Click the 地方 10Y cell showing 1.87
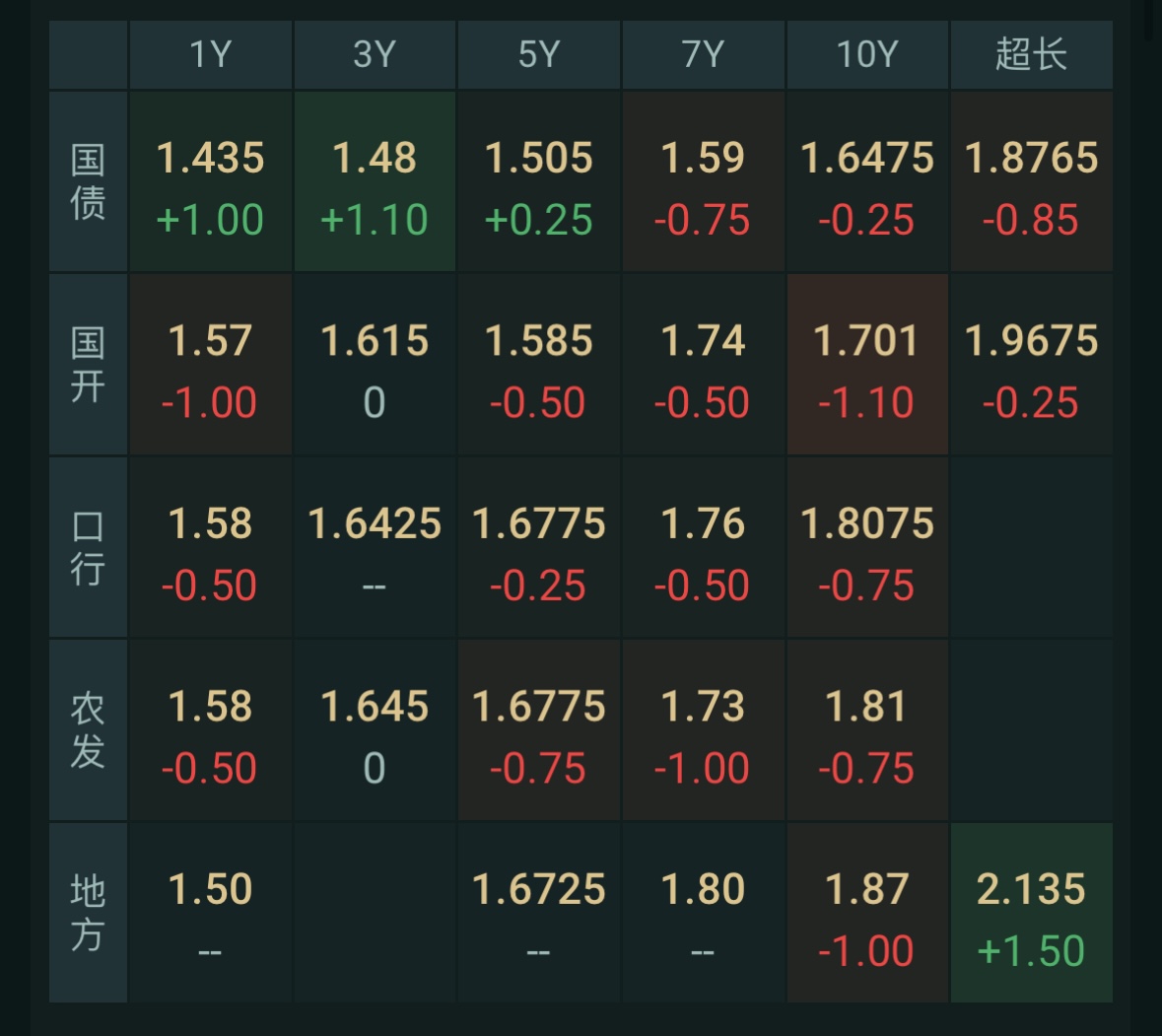Viewport: 1162px width, 1036px height. click(x=866, y=911)
